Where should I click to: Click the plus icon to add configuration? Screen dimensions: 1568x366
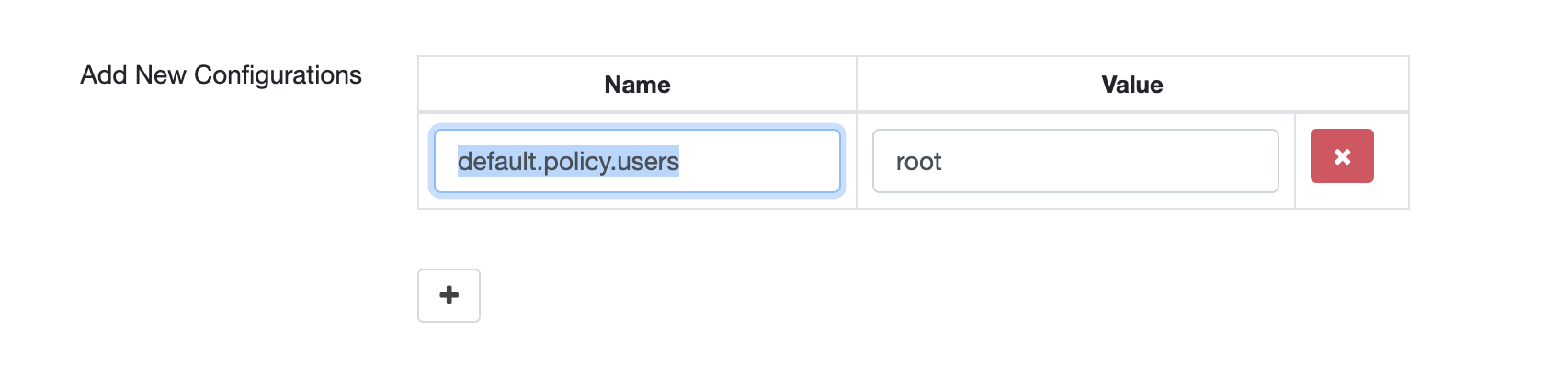449,295
